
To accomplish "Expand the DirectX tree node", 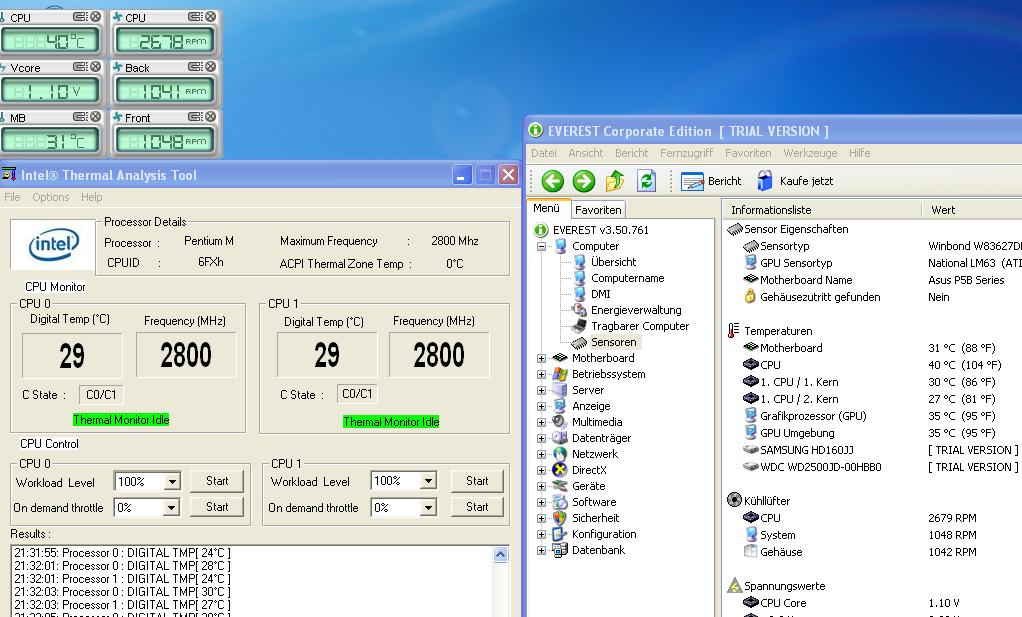I will coord(541,470).
